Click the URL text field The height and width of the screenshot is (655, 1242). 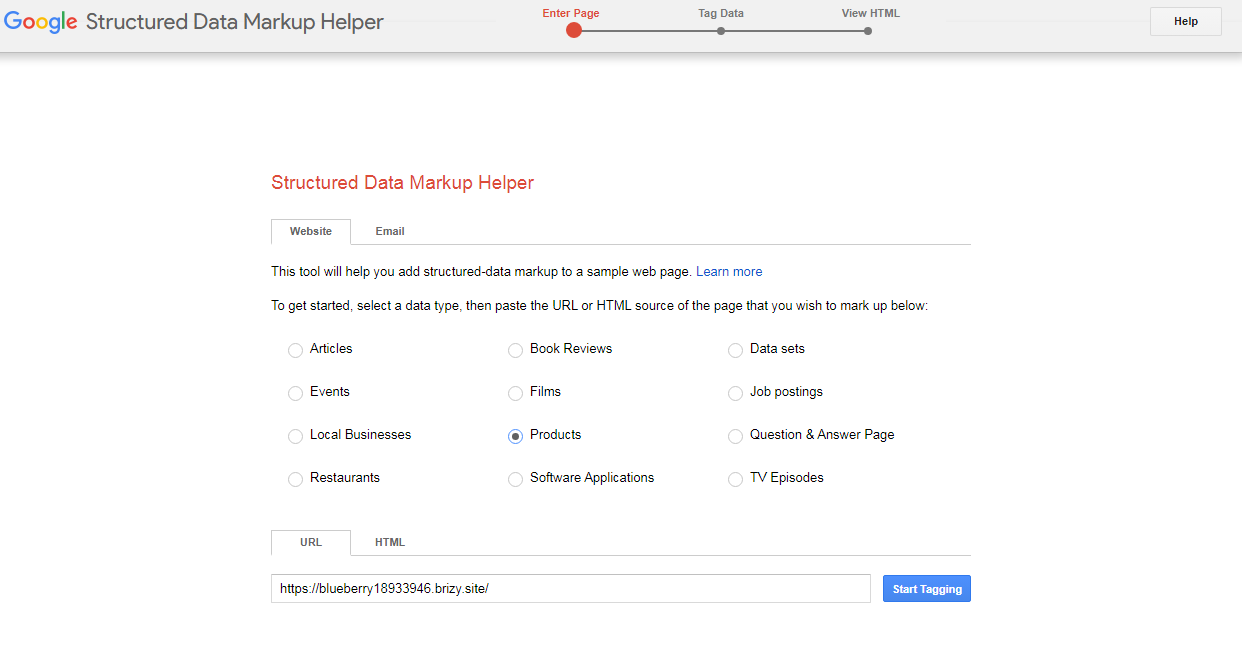coord(571,589)
